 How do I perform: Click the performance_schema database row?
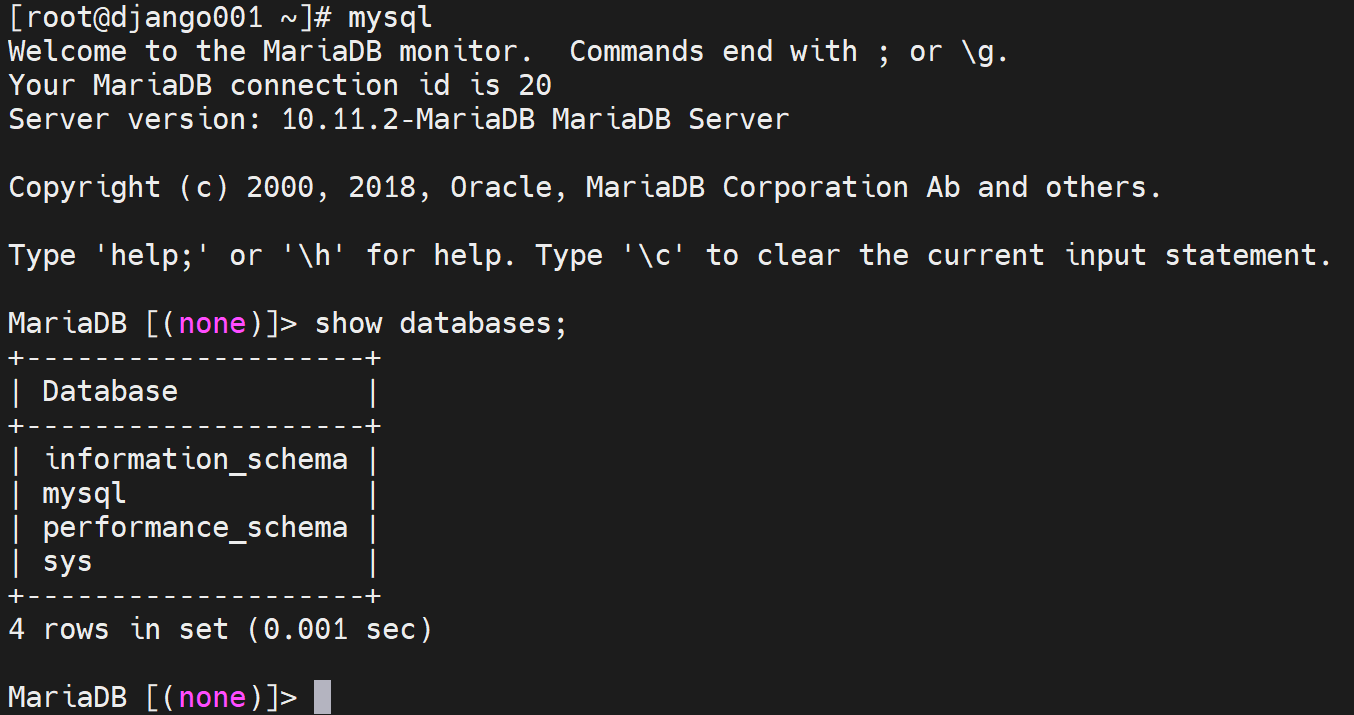(x=195, y=528)
